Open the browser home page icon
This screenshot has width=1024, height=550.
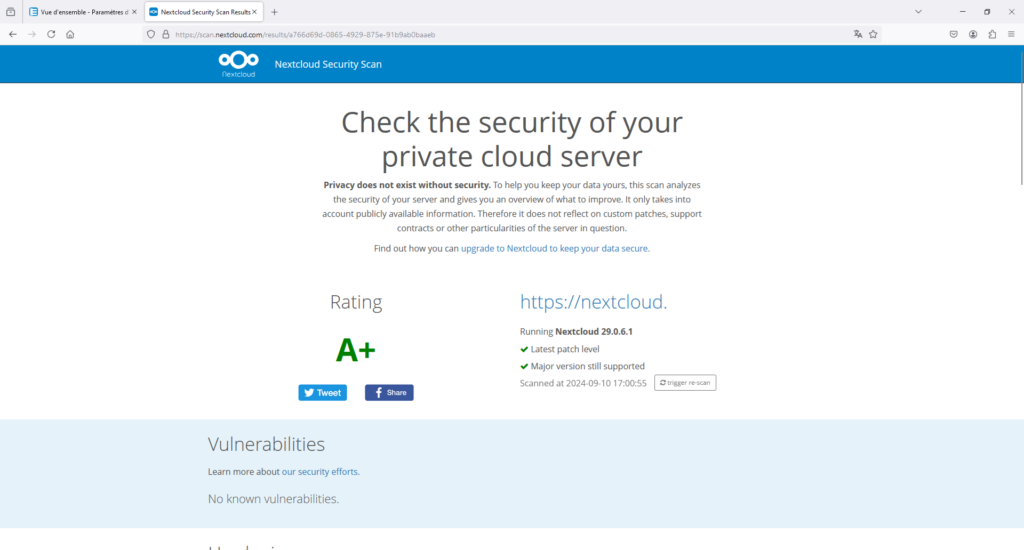pos(70,35)
